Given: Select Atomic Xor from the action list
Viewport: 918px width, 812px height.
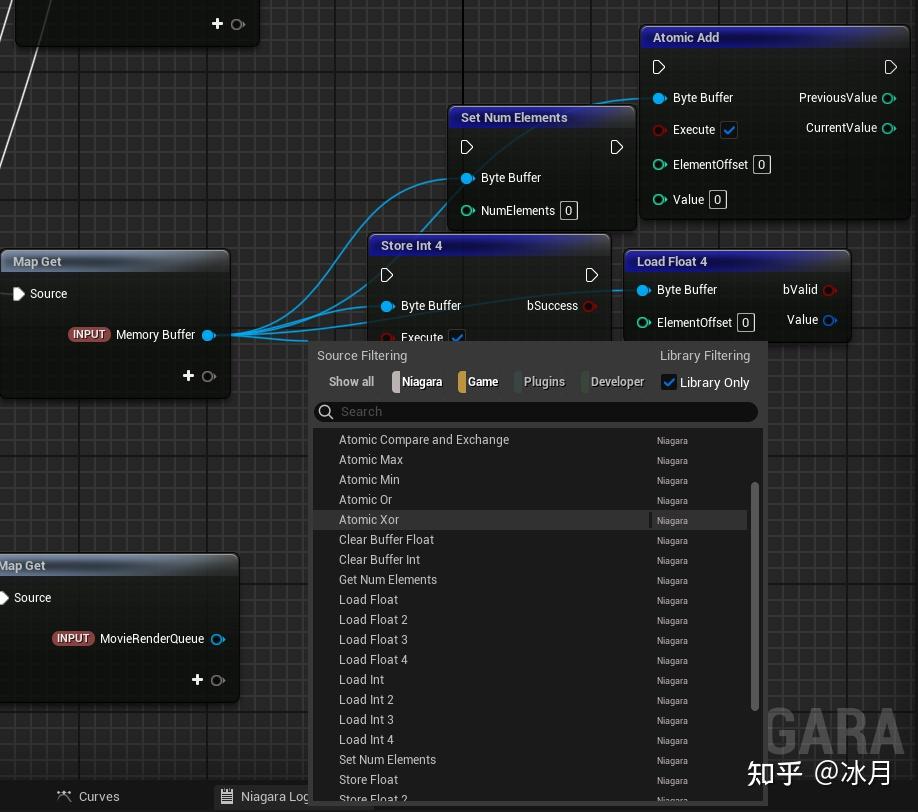Looking at the screenshot, I should pyautogui.click(x=369, y=520).
